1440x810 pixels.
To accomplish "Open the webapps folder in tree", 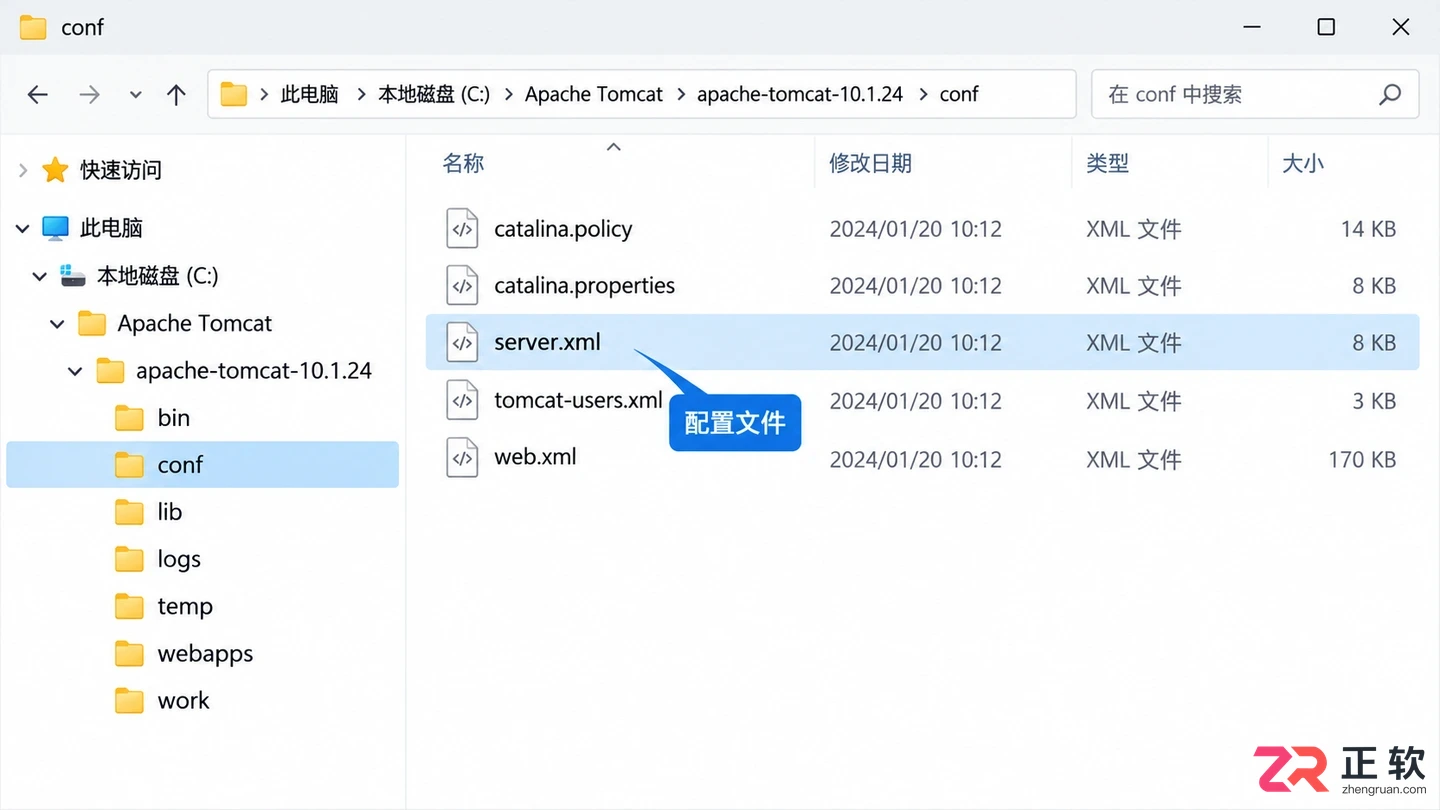I will [x=205, y=653].
